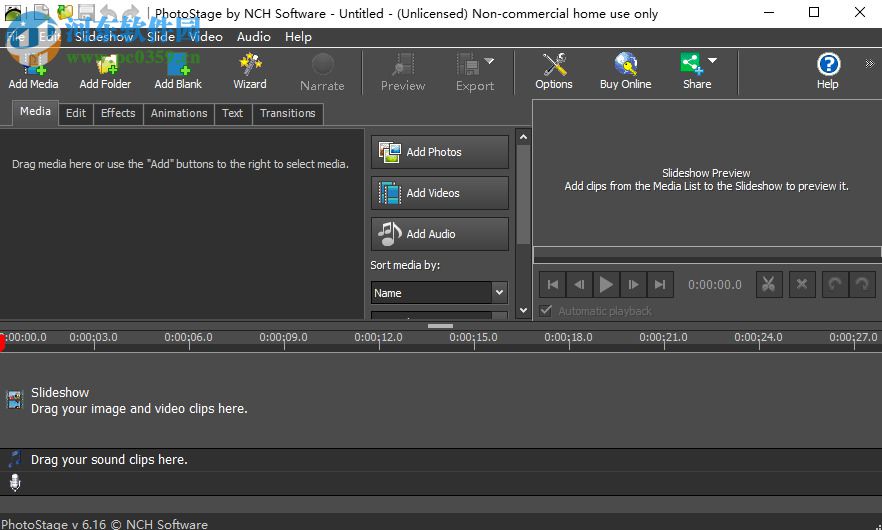Open the Audio menu
The image size is (882, 530).
click(x=254, y=37)
